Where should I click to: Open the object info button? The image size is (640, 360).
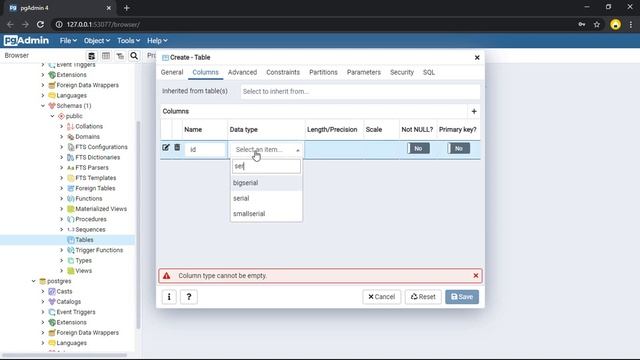(x=169, y=297)
